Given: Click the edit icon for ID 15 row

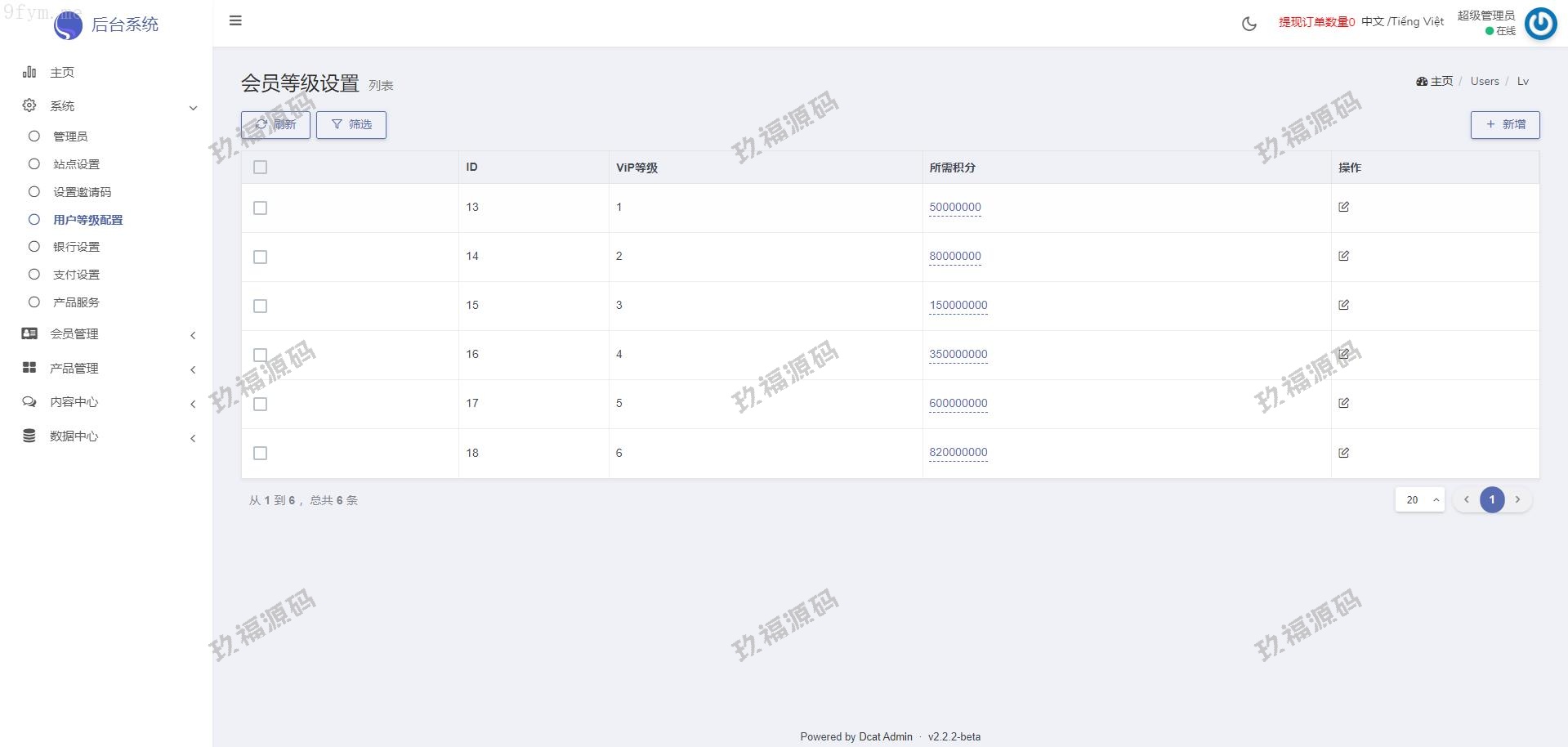Looking at the screenshot, I should (1343, 305).
